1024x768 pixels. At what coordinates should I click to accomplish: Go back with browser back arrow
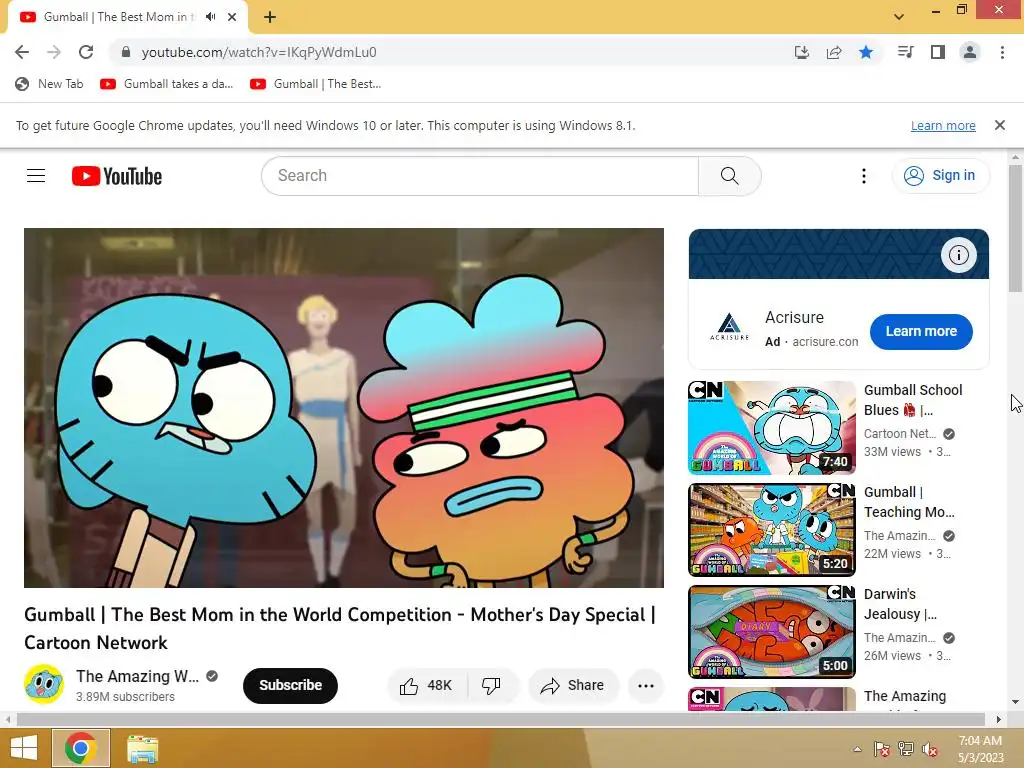click(22, 52)
